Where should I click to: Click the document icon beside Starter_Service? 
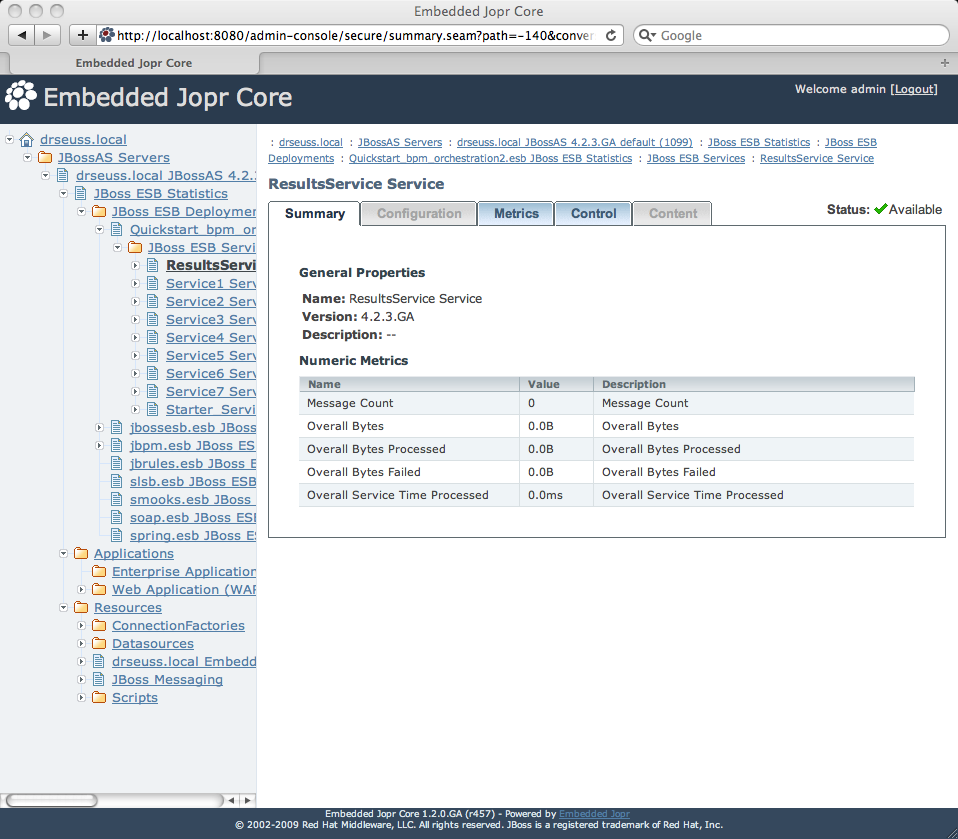[x=153, y=409]
